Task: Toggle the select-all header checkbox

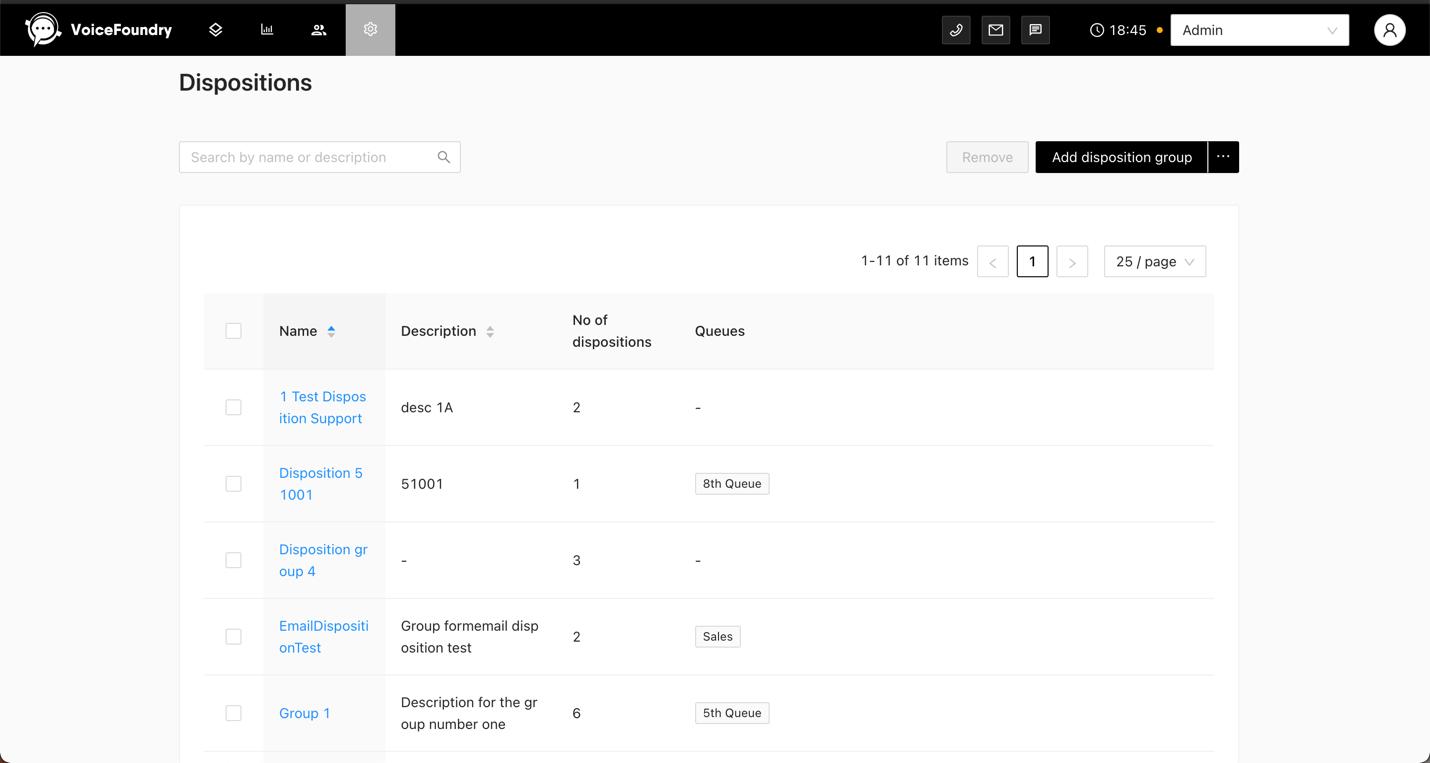Action: pos(233,331)
